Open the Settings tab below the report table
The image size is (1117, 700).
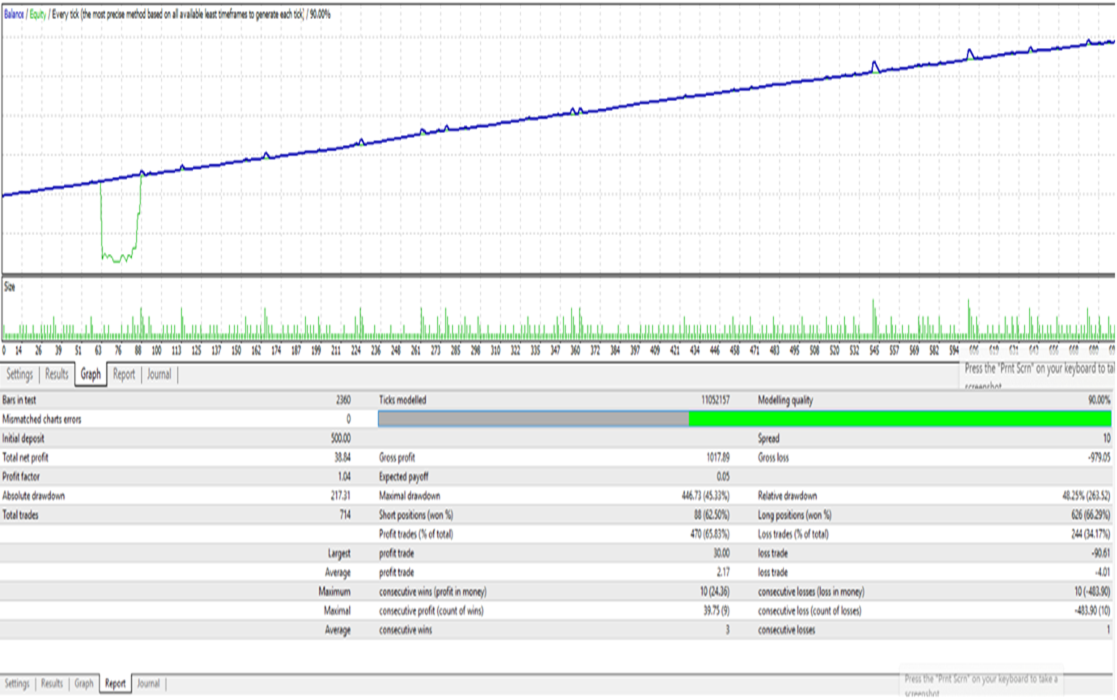click(x=17, y=684)
